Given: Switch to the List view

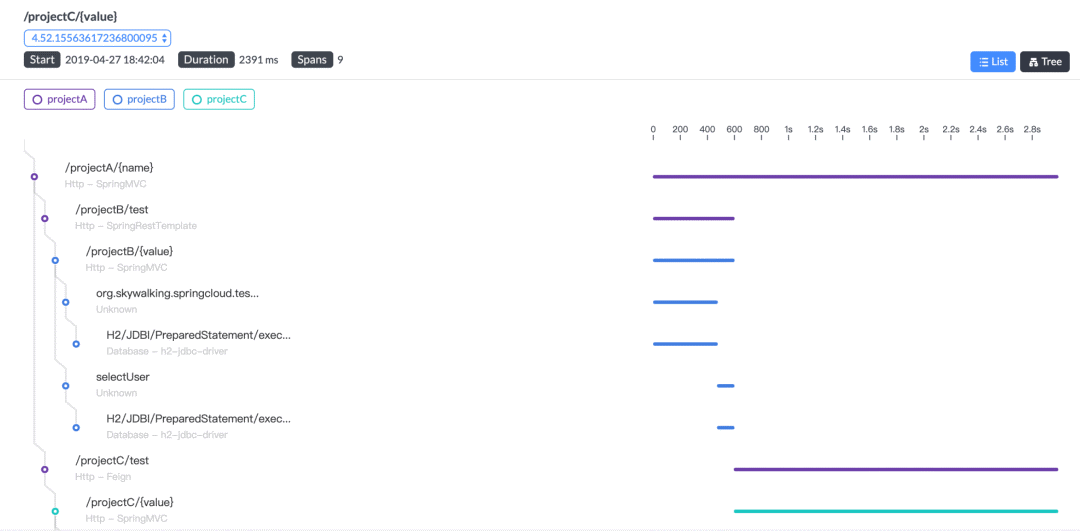Looking at the screenshot, I should point(992,62).
